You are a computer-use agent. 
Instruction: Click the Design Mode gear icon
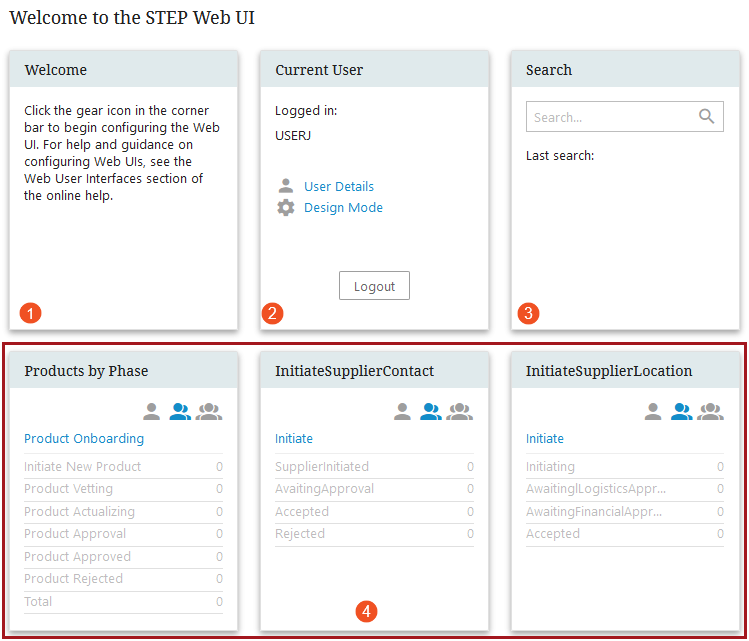click(286, 207)
